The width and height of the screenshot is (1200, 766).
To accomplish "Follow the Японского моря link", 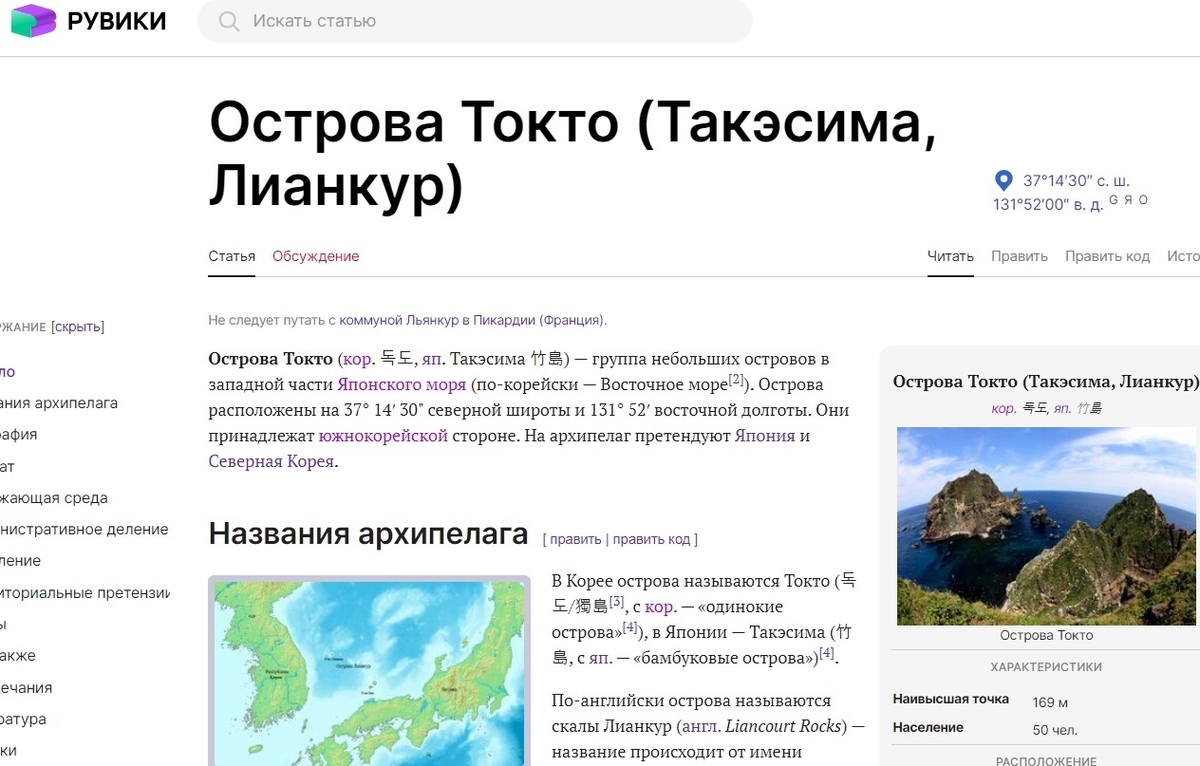I will (401, 384).
